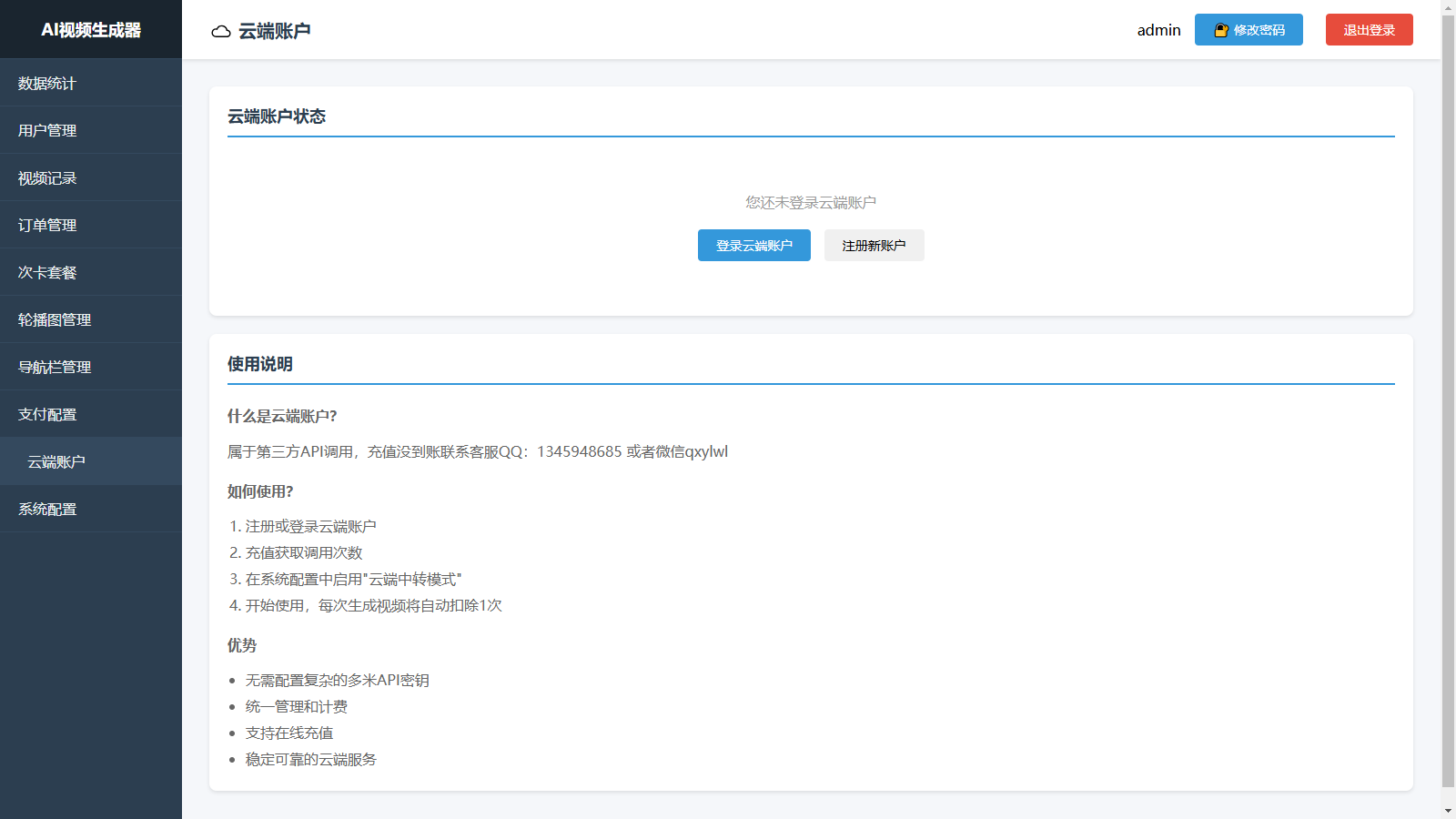Expand the 支付配置 sidebar section

46,414
